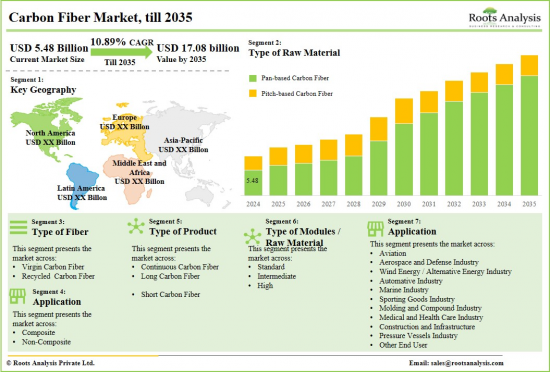Click 'Long Carbon Fiber' bullet

pos(170,276)
